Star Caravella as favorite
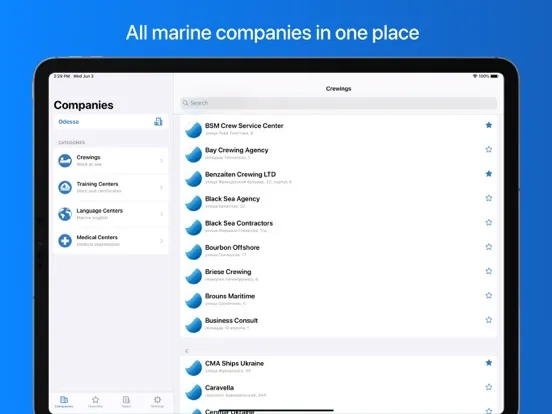The height and width of the screenshot is (414, 552). click(x=489, y=387)
